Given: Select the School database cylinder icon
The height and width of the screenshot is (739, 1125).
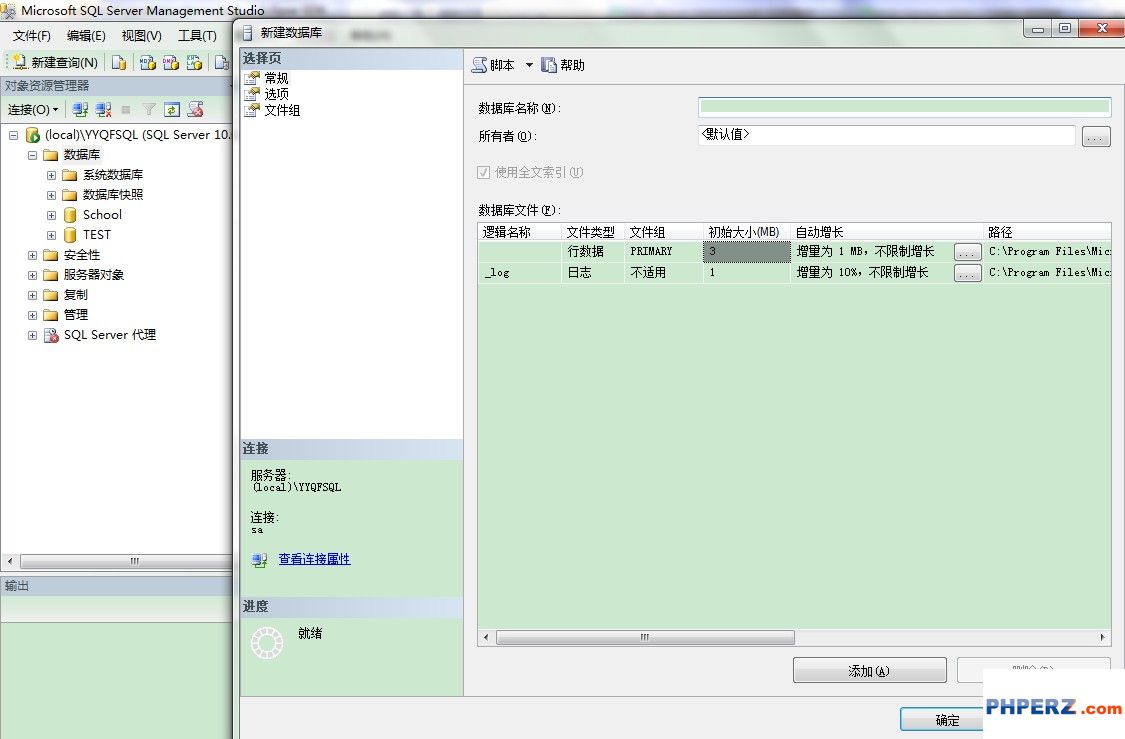Looking at the screenshot, I should pos(70,215).
